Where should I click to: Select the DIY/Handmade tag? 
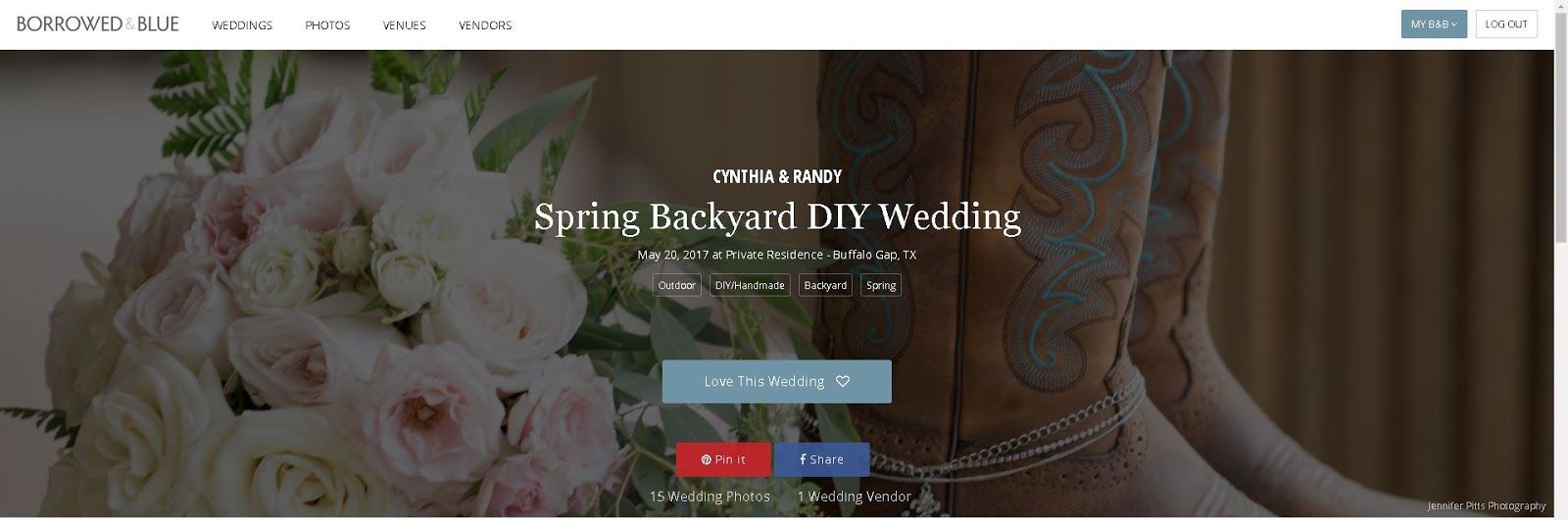tap(750, 285)
